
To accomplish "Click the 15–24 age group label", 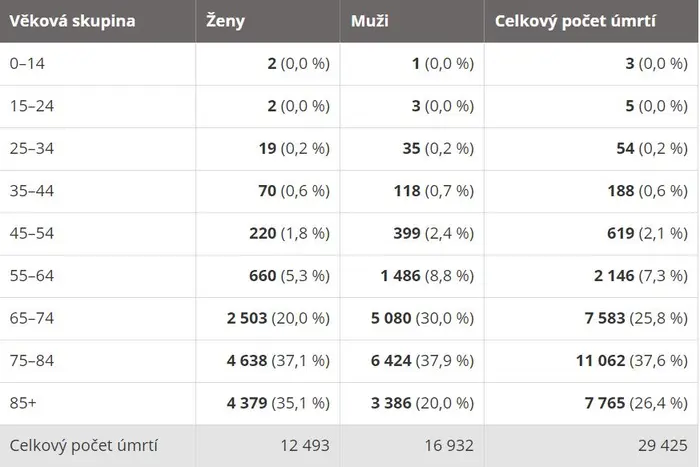I will click(x=32, y=106).
